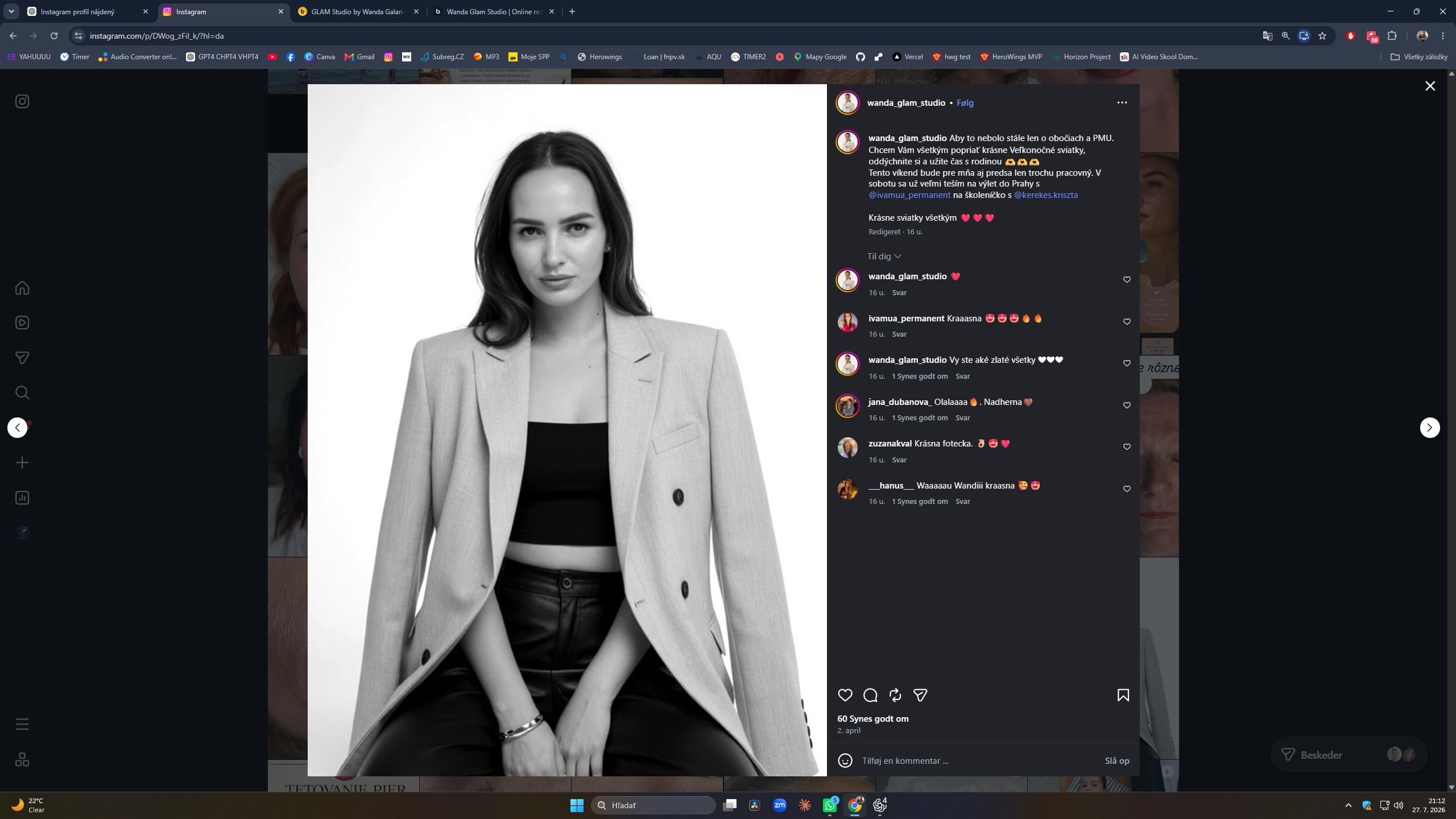This screenshot has width=1456, height=819.
Task: Open the @kerekes.kriszta mention link
Action: [1046, 195]
